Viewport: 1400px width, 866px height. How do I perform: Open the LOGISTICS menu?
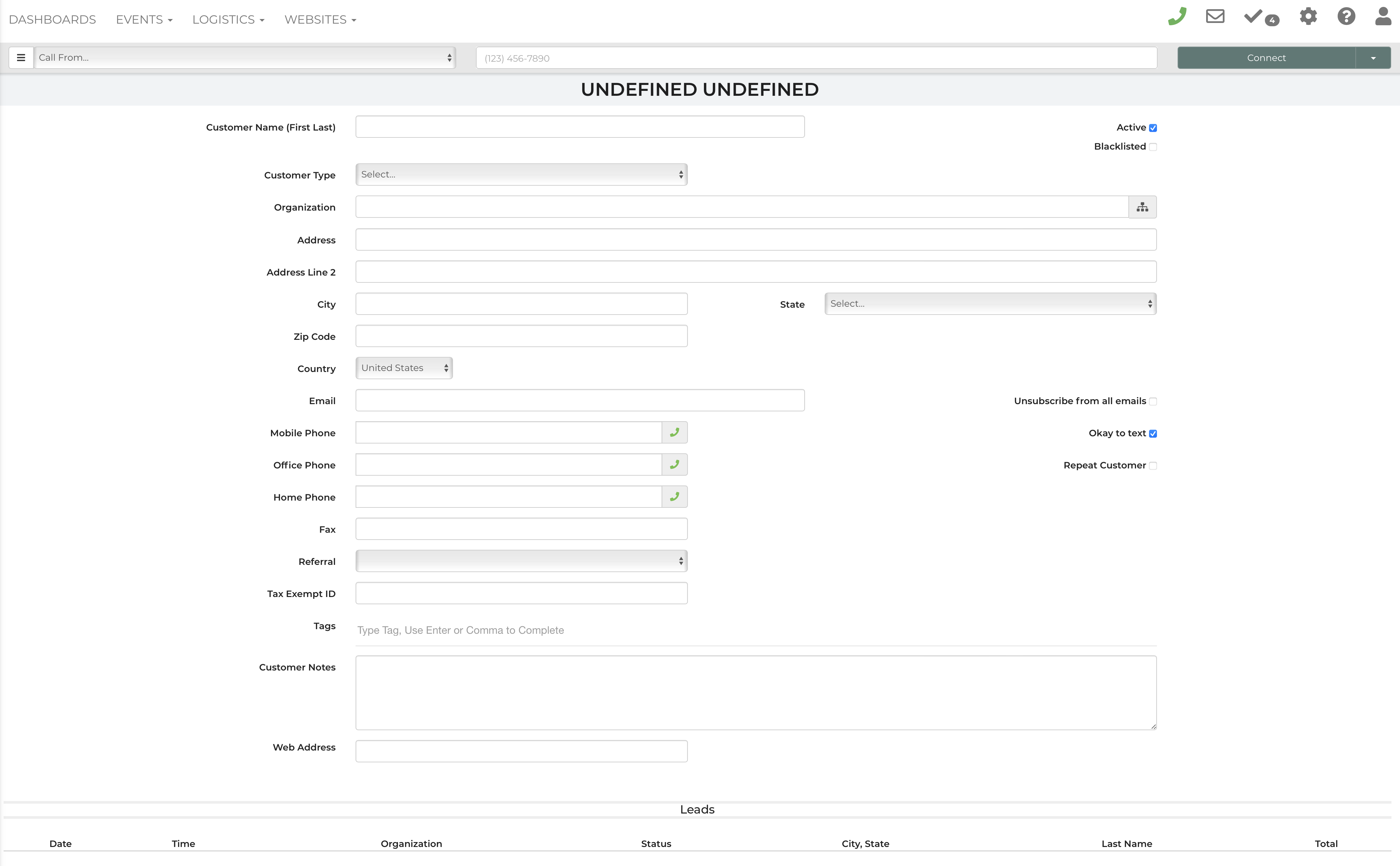click(228, 20)
